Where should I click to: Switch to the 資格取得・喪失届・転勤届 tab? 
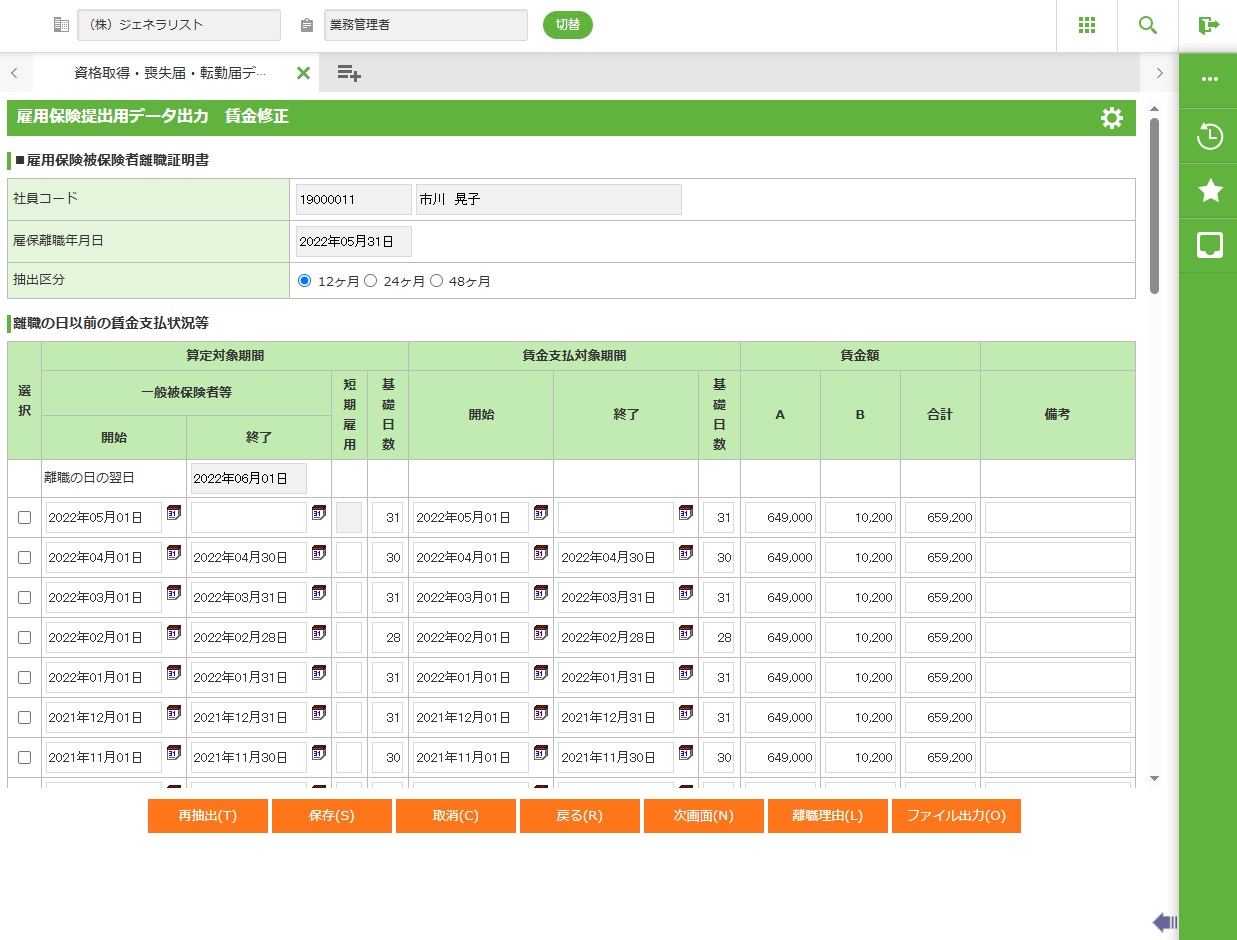pyautogui.click(x=170, y=73)
